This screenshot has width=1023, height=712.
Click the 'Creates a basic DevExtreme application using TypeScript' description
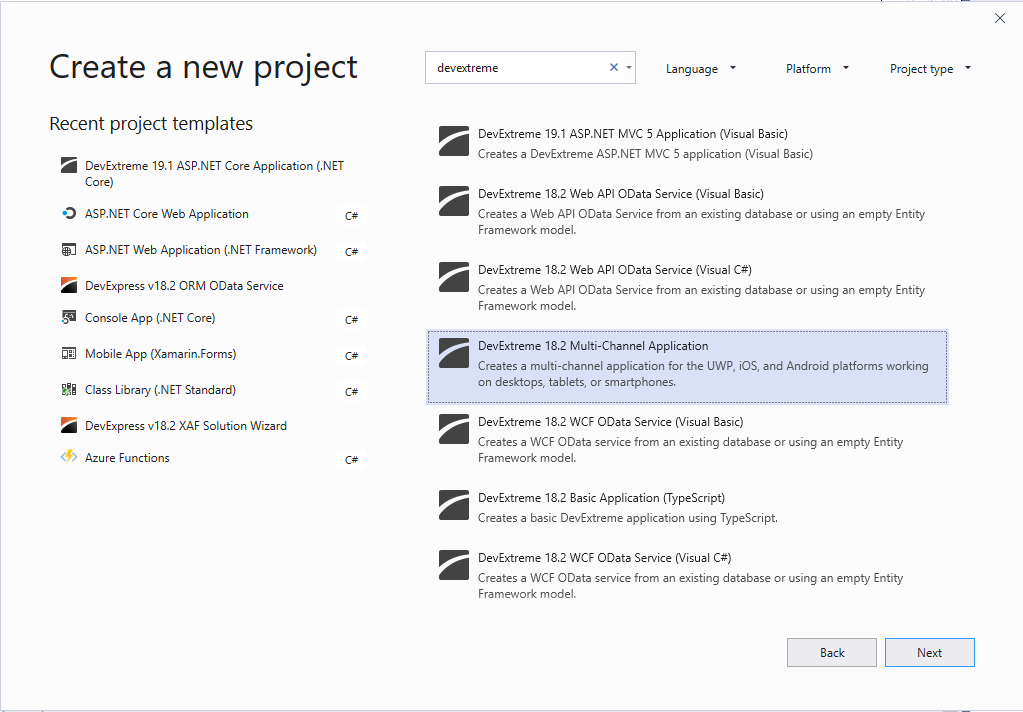click(x=628, y=518)
